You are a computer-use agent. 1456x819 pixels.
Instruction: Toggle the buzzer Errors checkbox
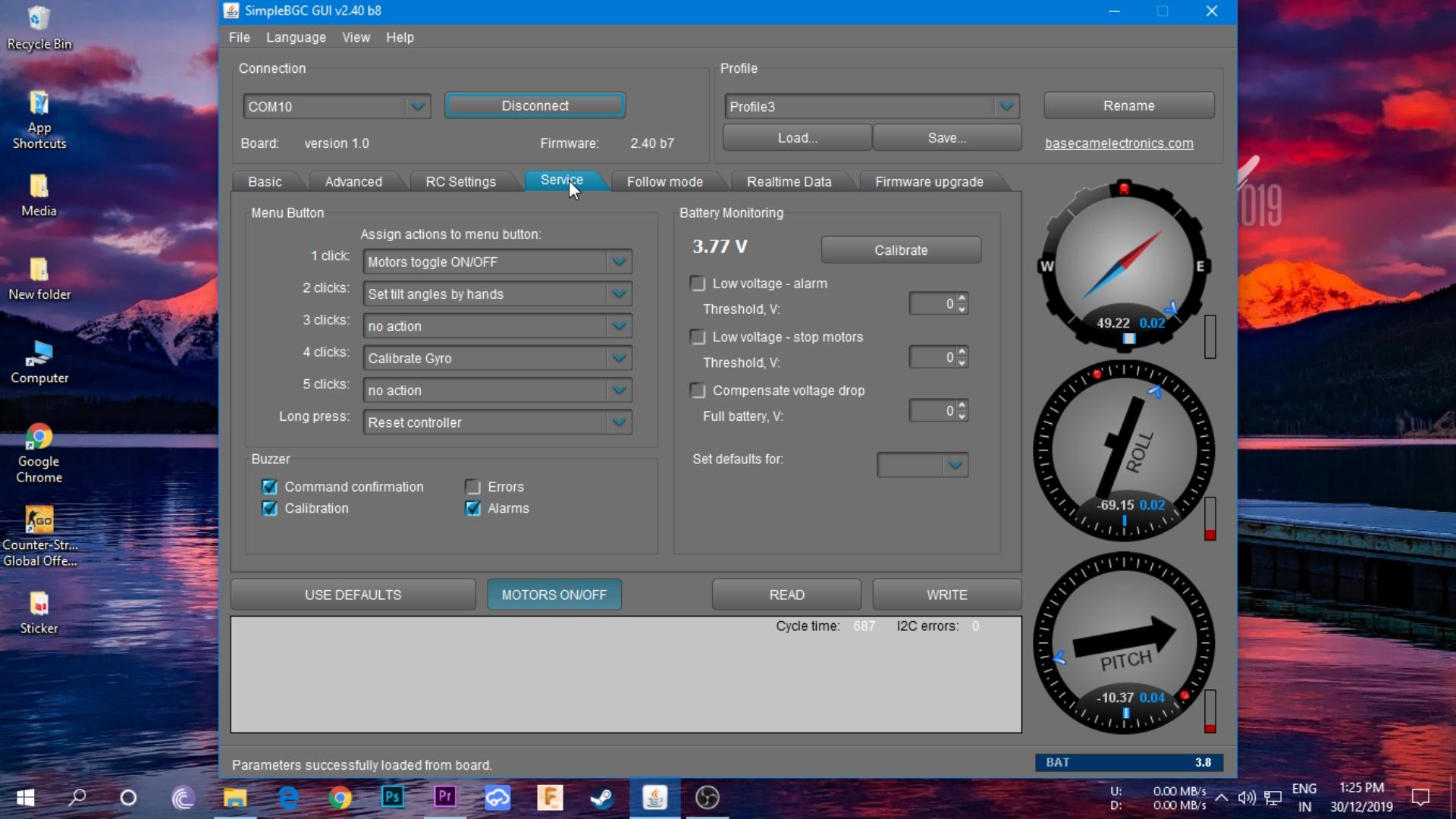[x=473, y=487]
